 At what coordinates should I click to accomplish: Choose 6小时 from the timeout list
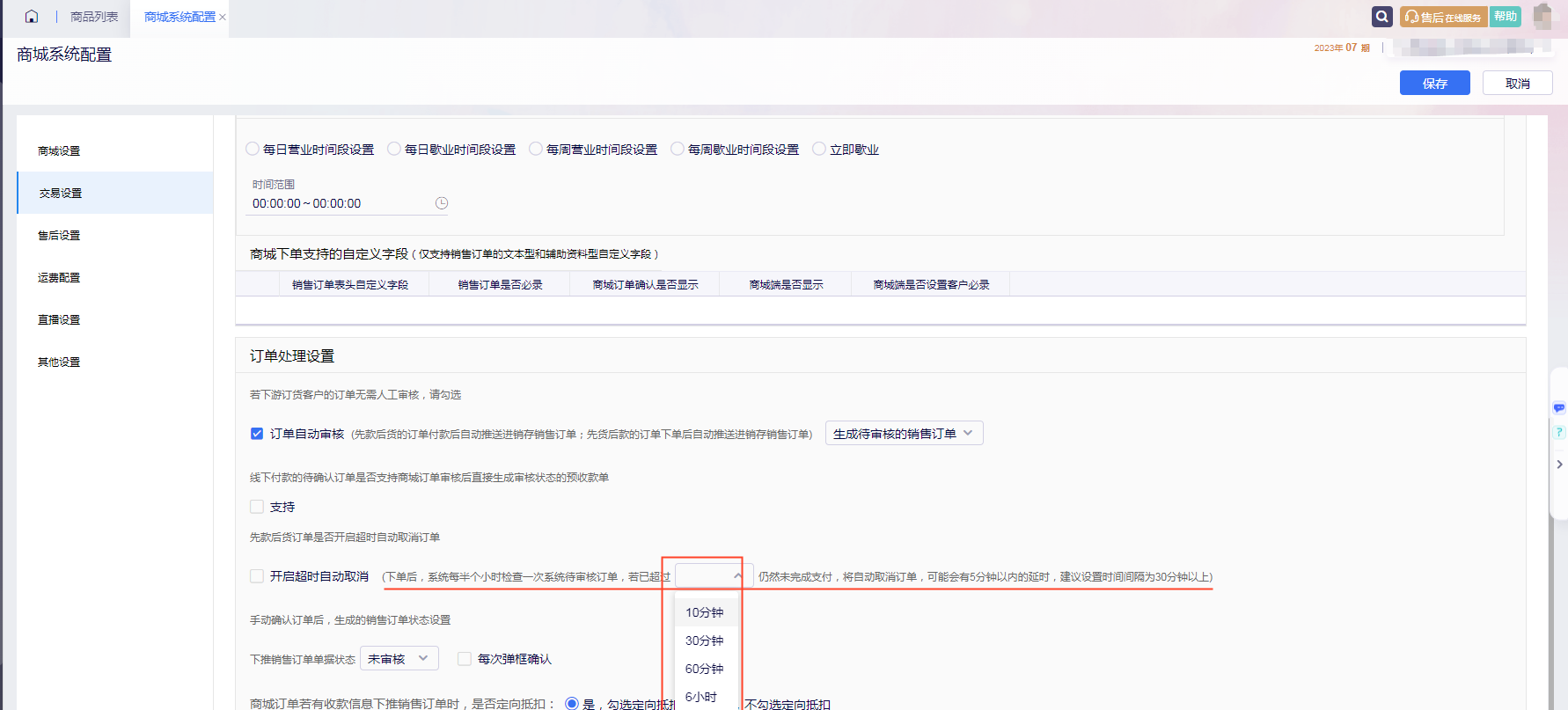point(705,697)
